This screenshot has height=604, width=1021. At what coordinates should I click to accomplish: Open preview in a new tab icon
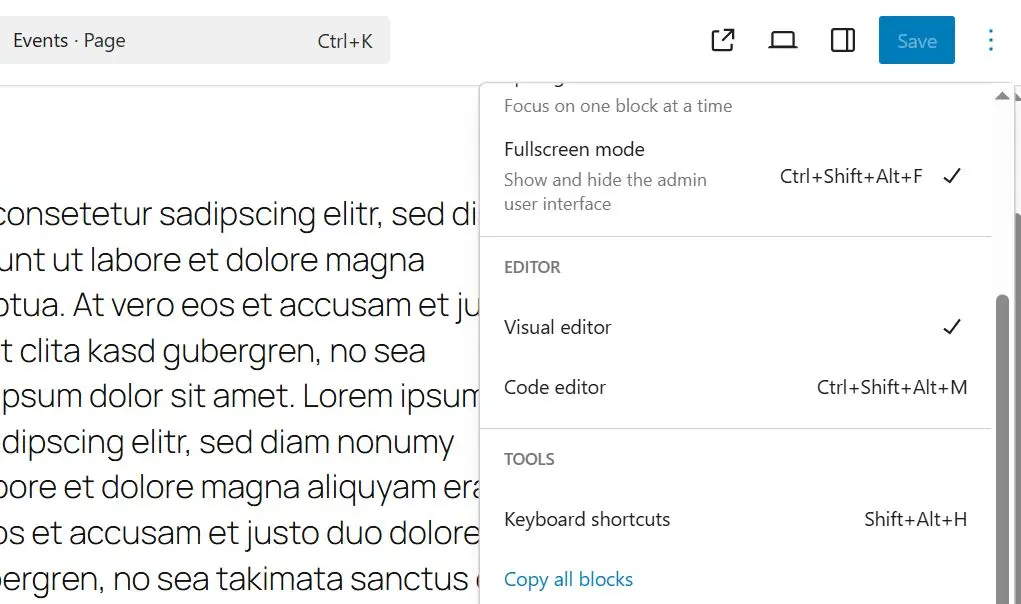click(x=722, y=40)
